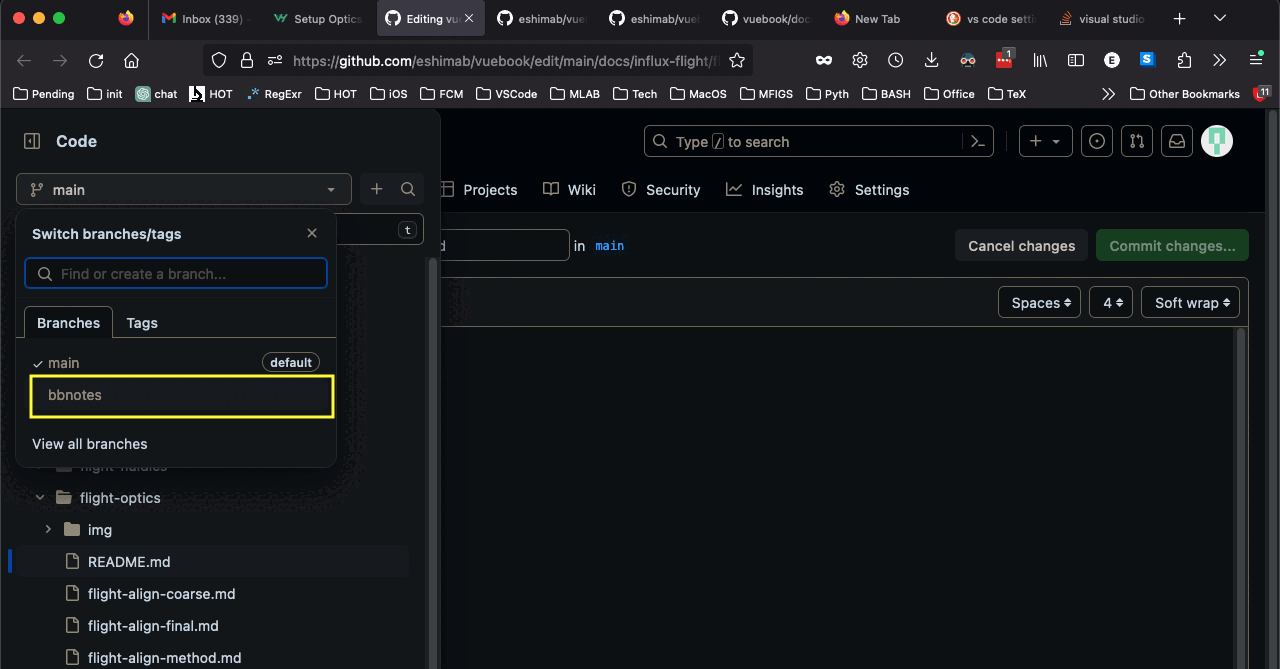Click the site padlock icon in address bar
This screenshot has height=669, width=1280.
point(246,61)
